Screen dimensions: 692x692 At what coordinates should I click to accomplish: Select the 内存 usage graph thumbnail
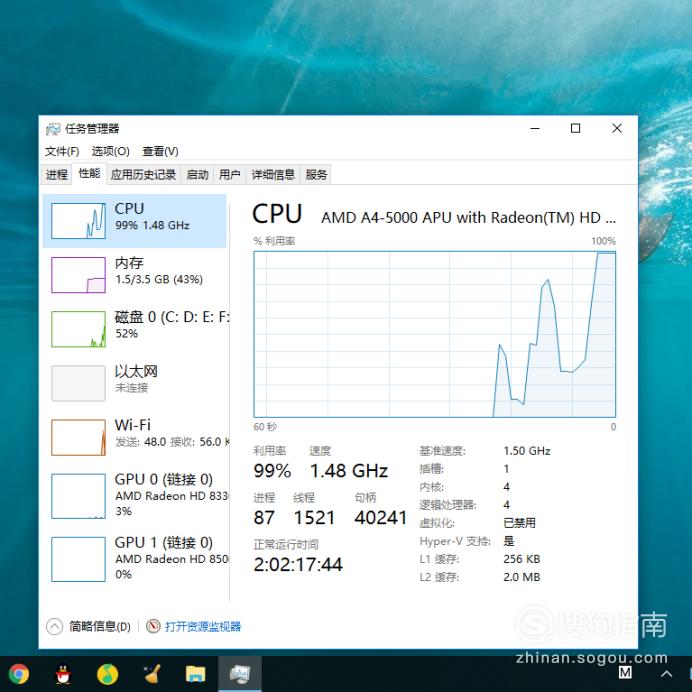pyautogui.click(x=79, y=275)
